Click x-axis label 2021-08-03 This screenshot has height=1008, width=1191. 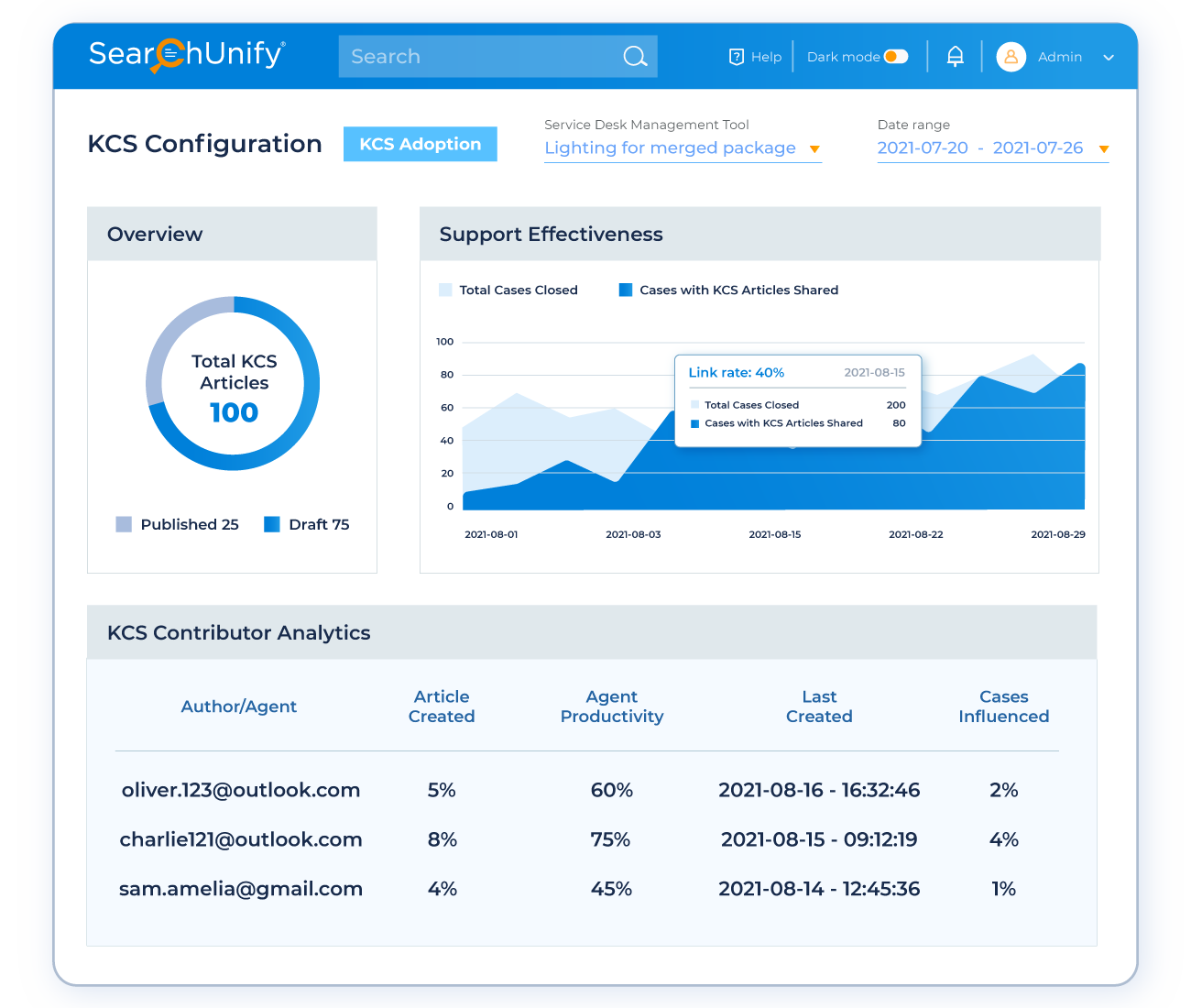pos(633,534)
